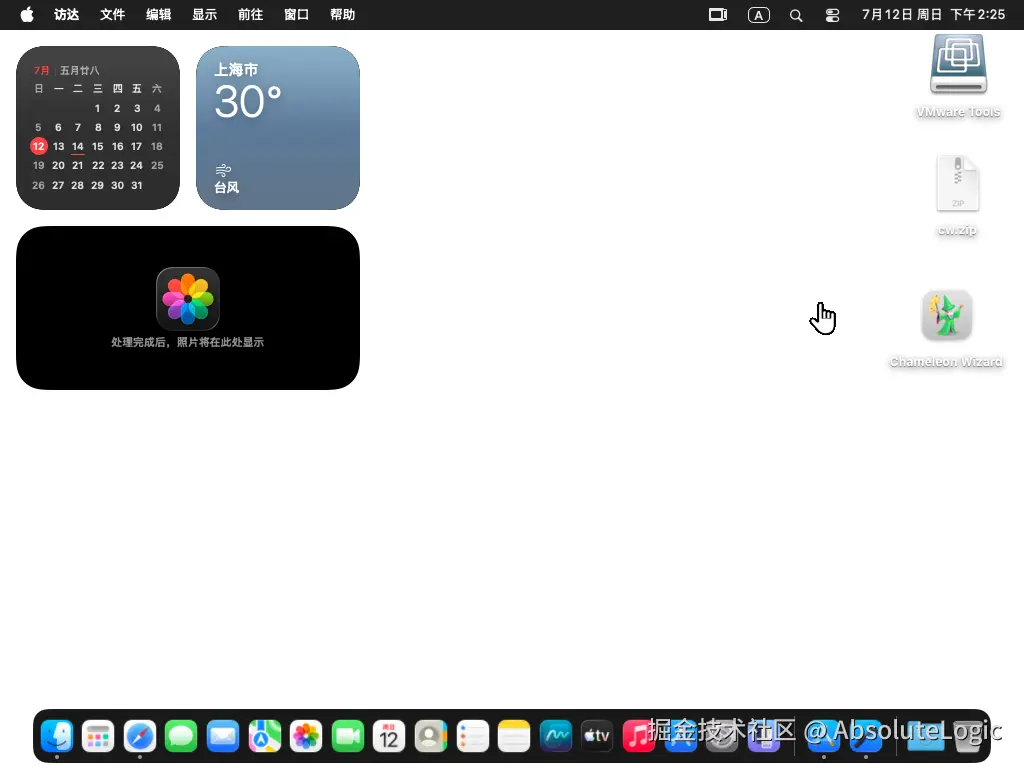
Task: Launch FaceTime from the Dock
Action: pyautogui.click(x=347, y=736)
